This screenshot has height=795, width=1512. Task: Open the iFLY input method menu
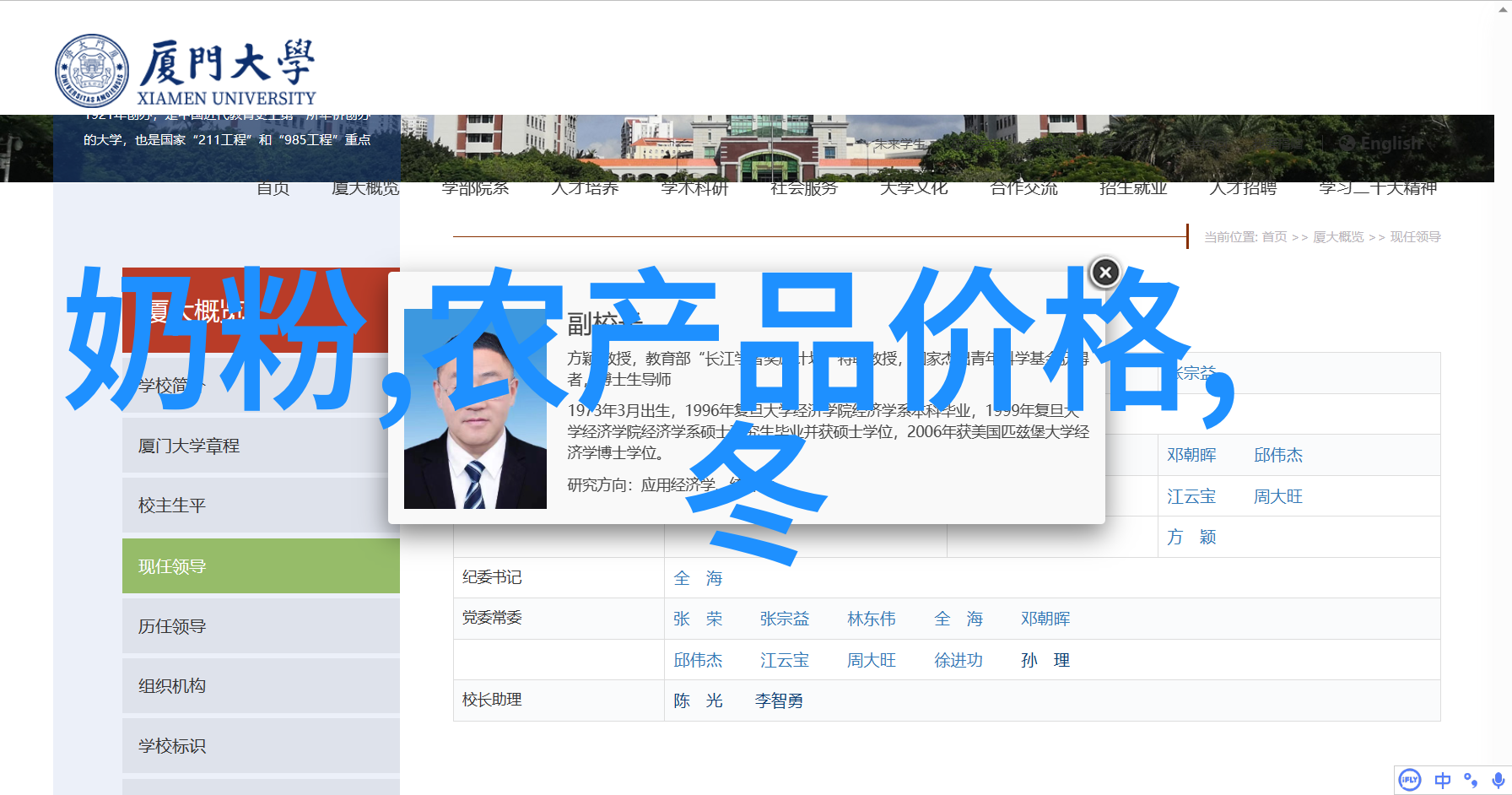pyautogui.click(x=1410, y=780)
